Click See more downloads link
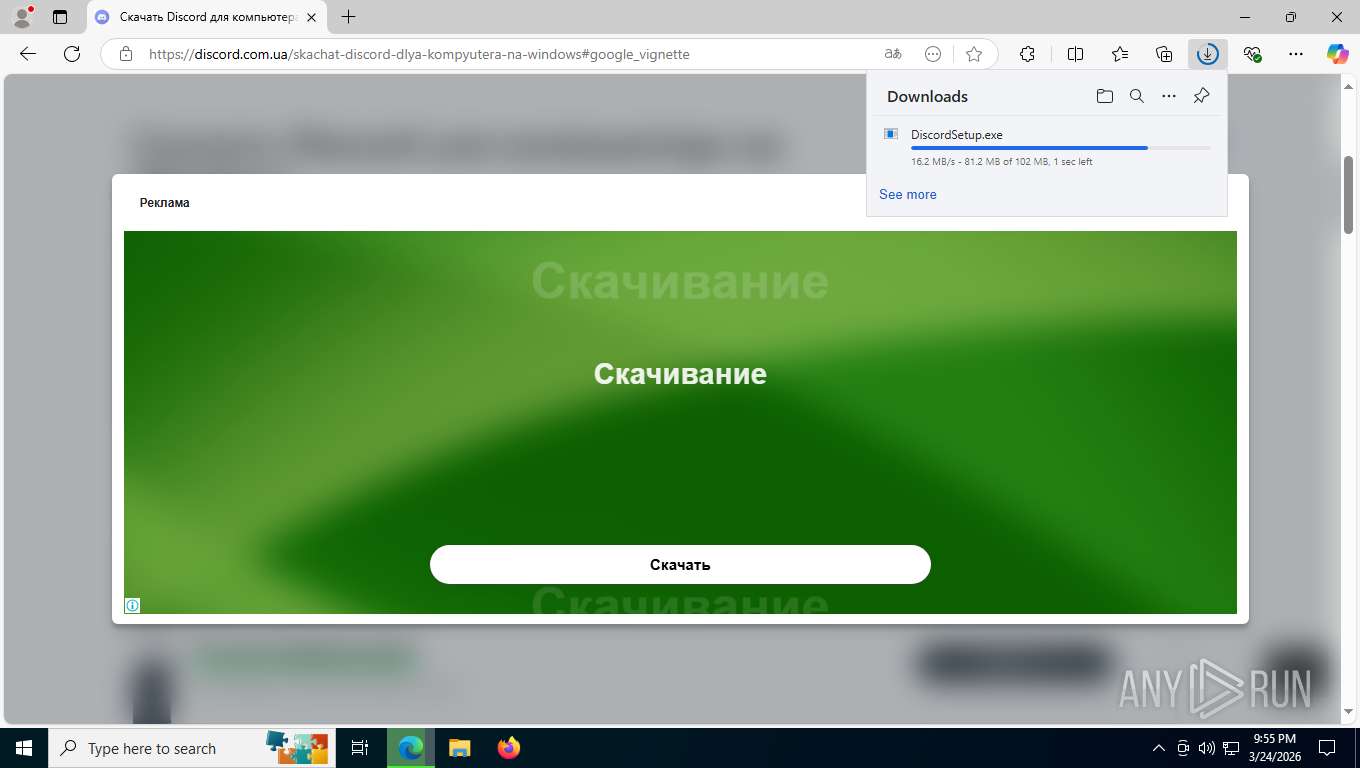Image resolution: width=1360 pixels, height=768 pixels. 908,194
